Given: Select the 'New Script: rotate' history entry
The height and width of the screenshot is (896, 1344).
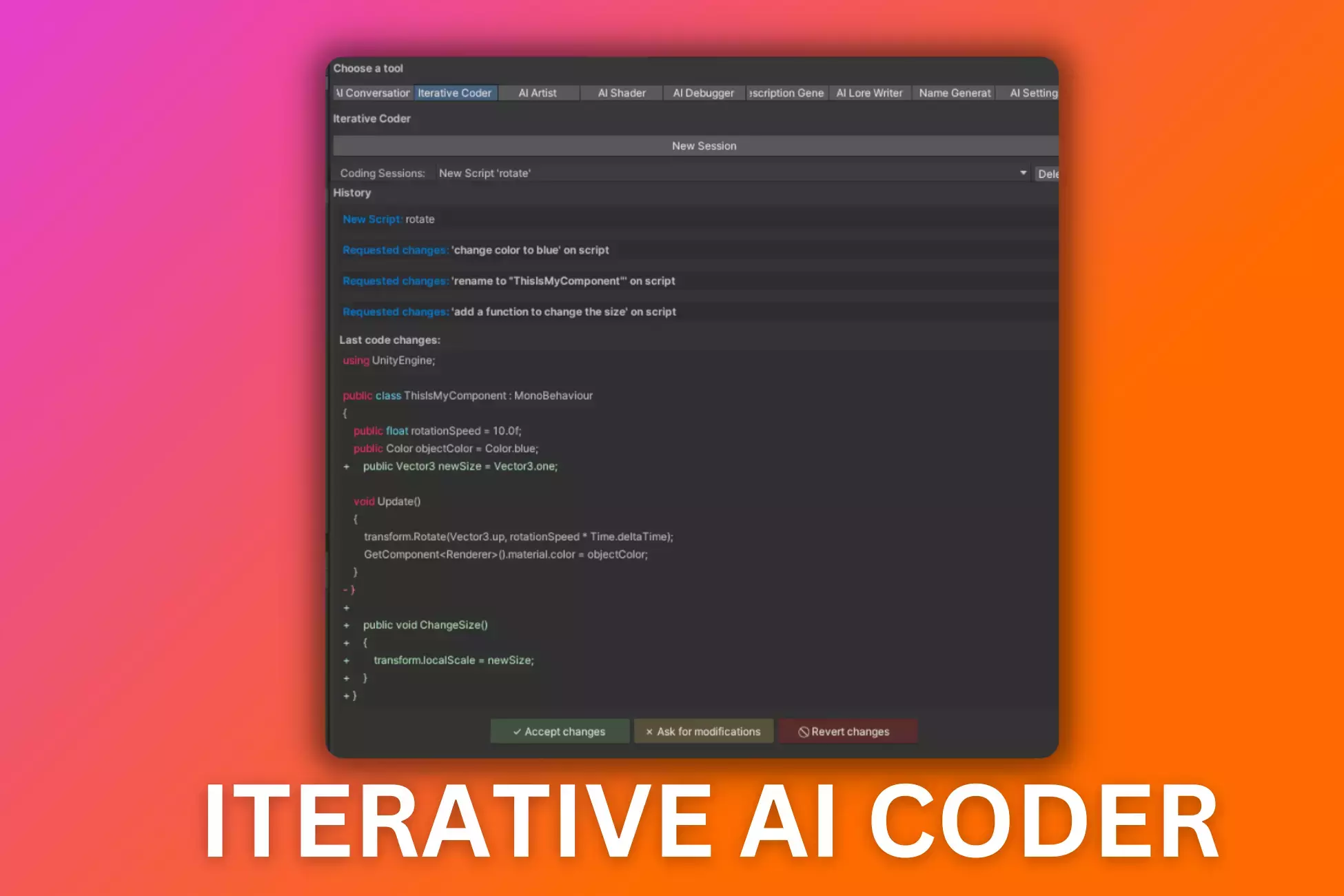Looking at the screenshot, I should coord(389,219).
